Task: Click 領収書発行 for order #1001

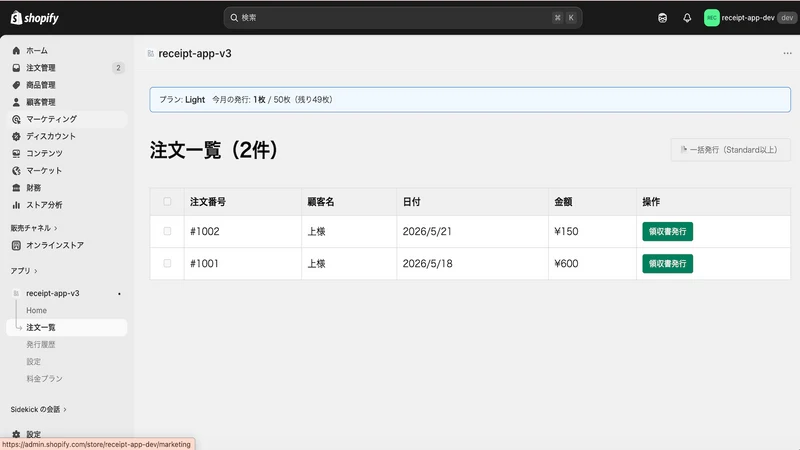Action: (x=667, y=264)
